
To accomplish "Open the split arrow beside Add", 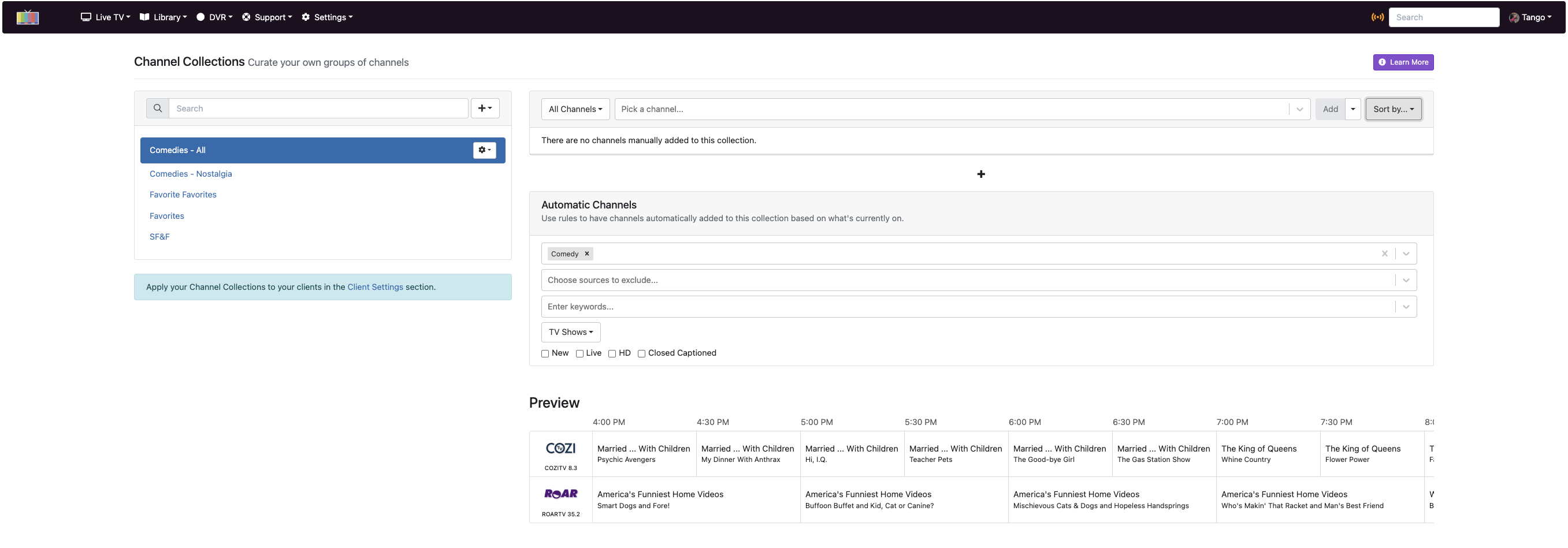I will [x=1353, y=109].
